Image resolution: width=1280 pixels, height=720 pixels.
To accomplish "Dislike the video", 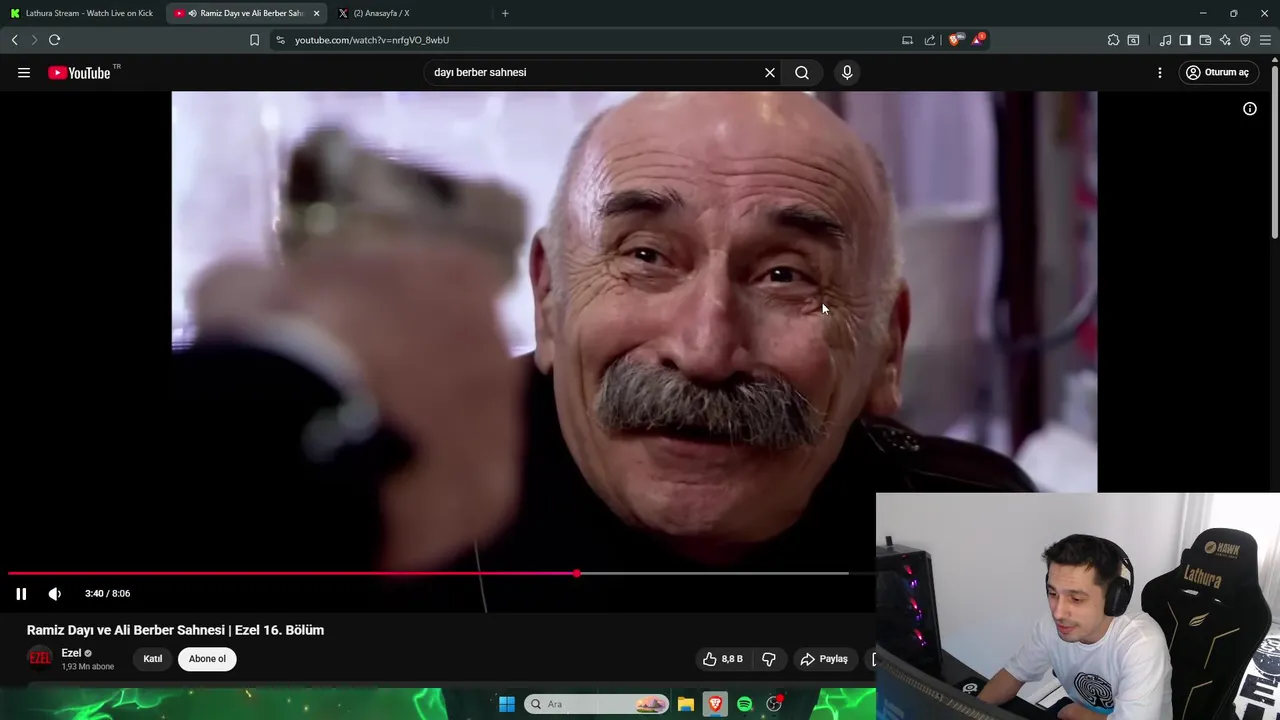I will (769, 659).
